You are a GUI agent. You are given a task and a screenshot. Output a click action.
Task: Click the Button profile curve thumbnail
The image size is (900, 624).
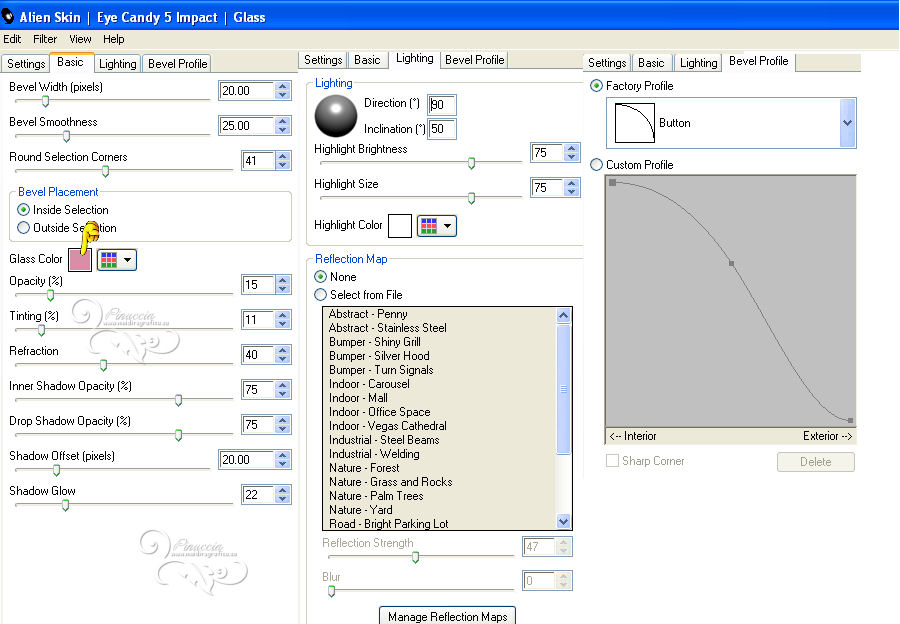click(634, 123)
